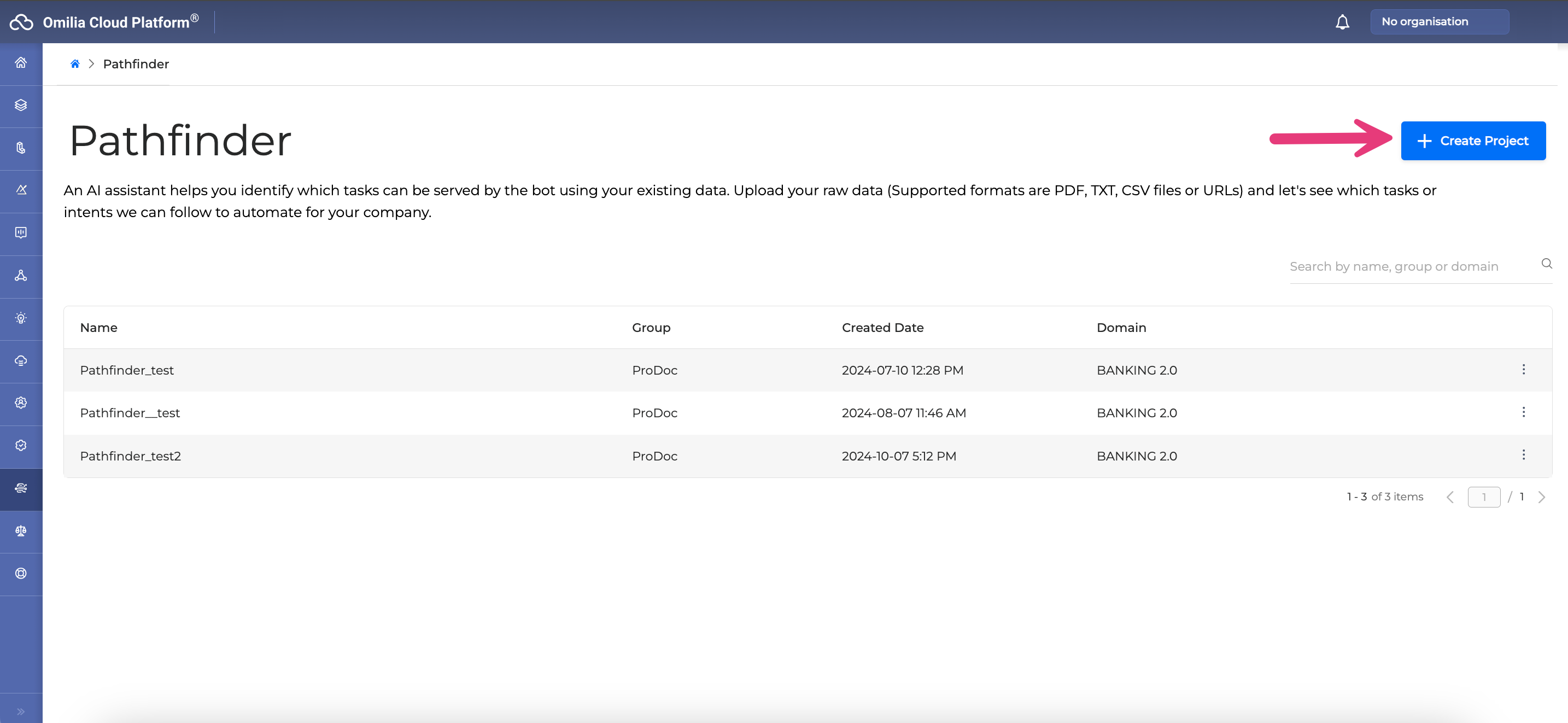Click the Domain column header
The image size is (1568, 723).
click(x=1121, y=328)
